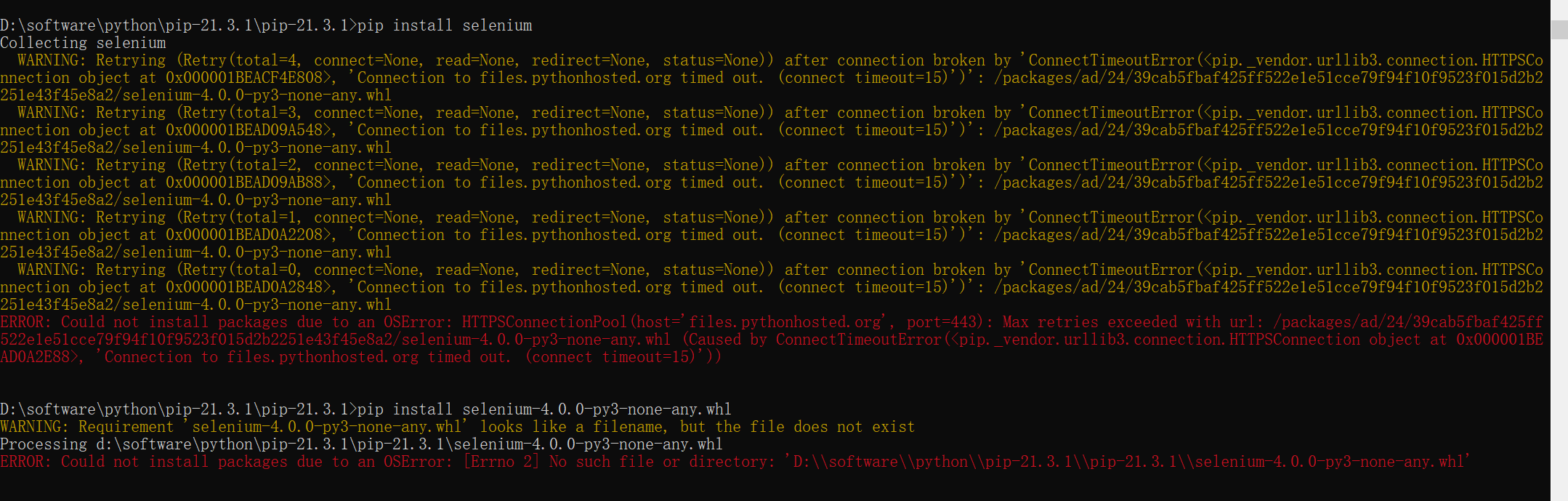The image size is (1568, 501).
Task: Click the 'pip install selenium-4.0.0-py3-none-any.whl' command
Action: point(544,409)
